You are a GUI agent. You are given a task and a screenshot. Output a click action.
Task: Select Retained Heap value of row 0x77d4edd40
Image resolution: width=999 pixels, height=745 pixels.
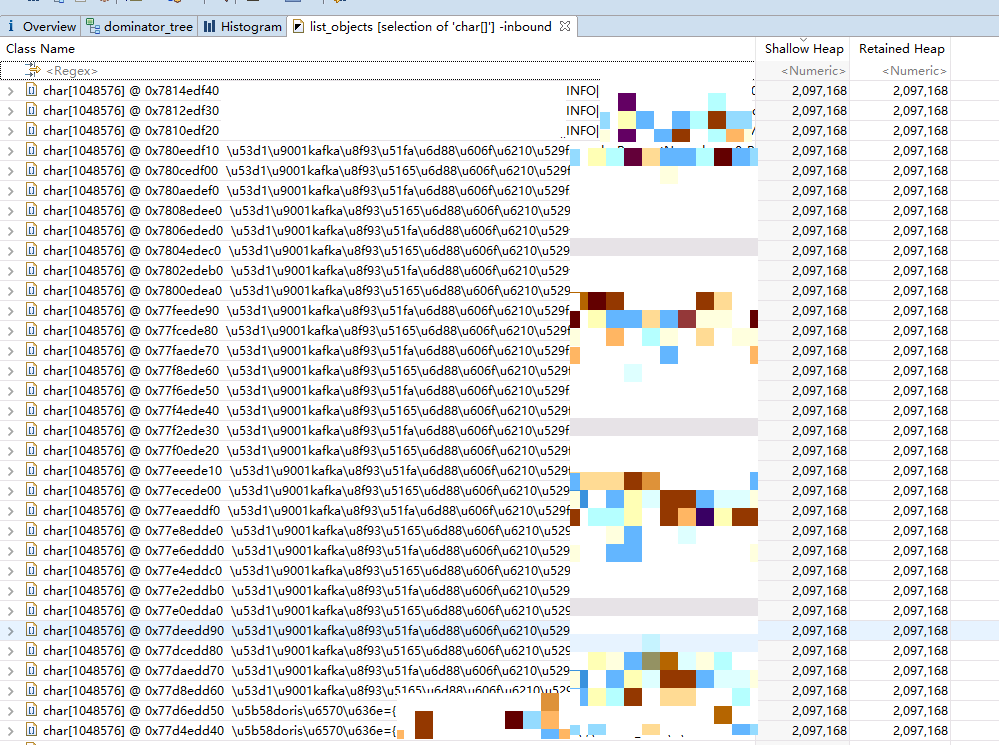[920, 731]
